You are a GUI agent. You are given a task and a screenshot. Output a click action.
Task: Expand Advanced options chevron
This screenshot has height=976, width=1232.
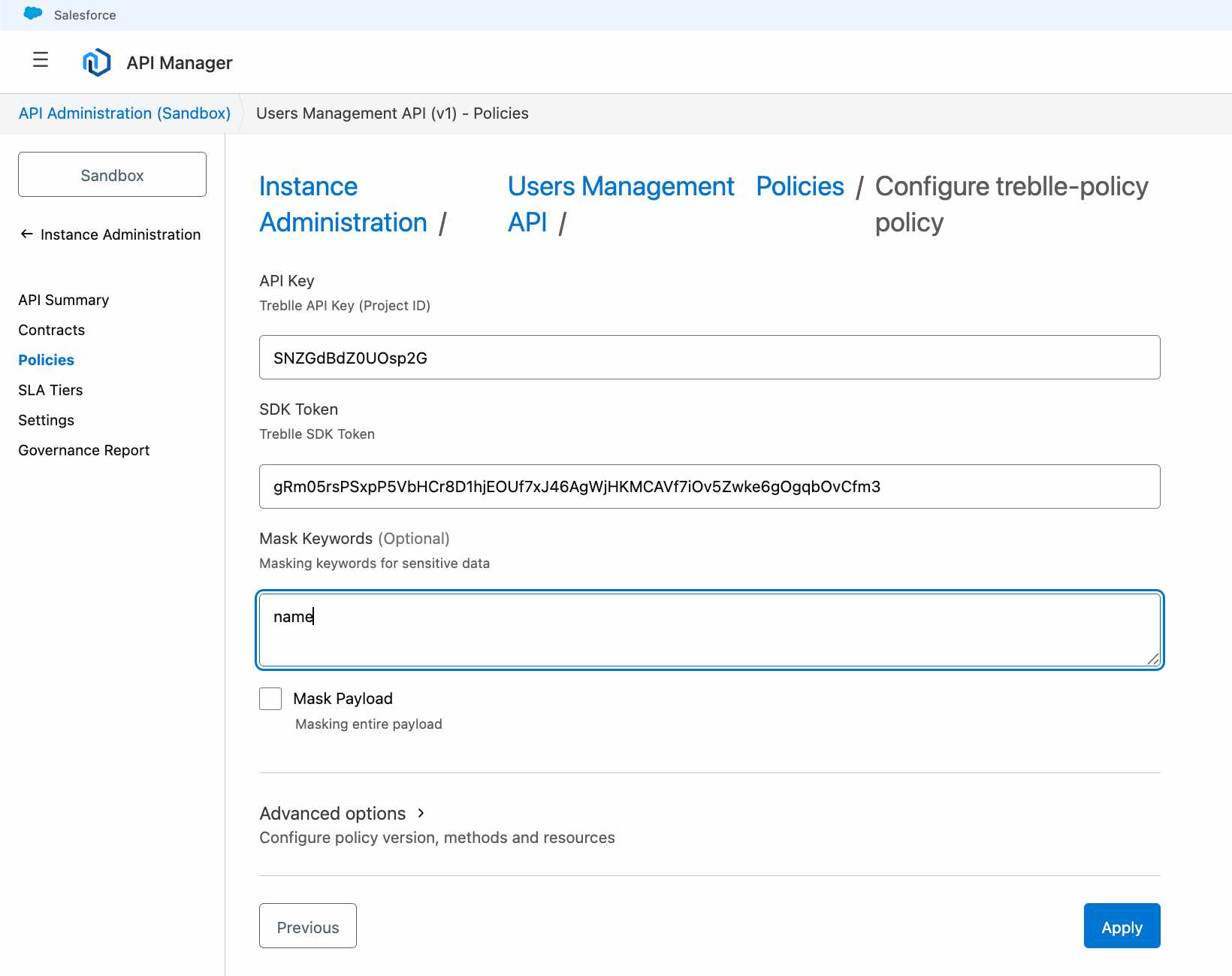[x=421, y=813]
